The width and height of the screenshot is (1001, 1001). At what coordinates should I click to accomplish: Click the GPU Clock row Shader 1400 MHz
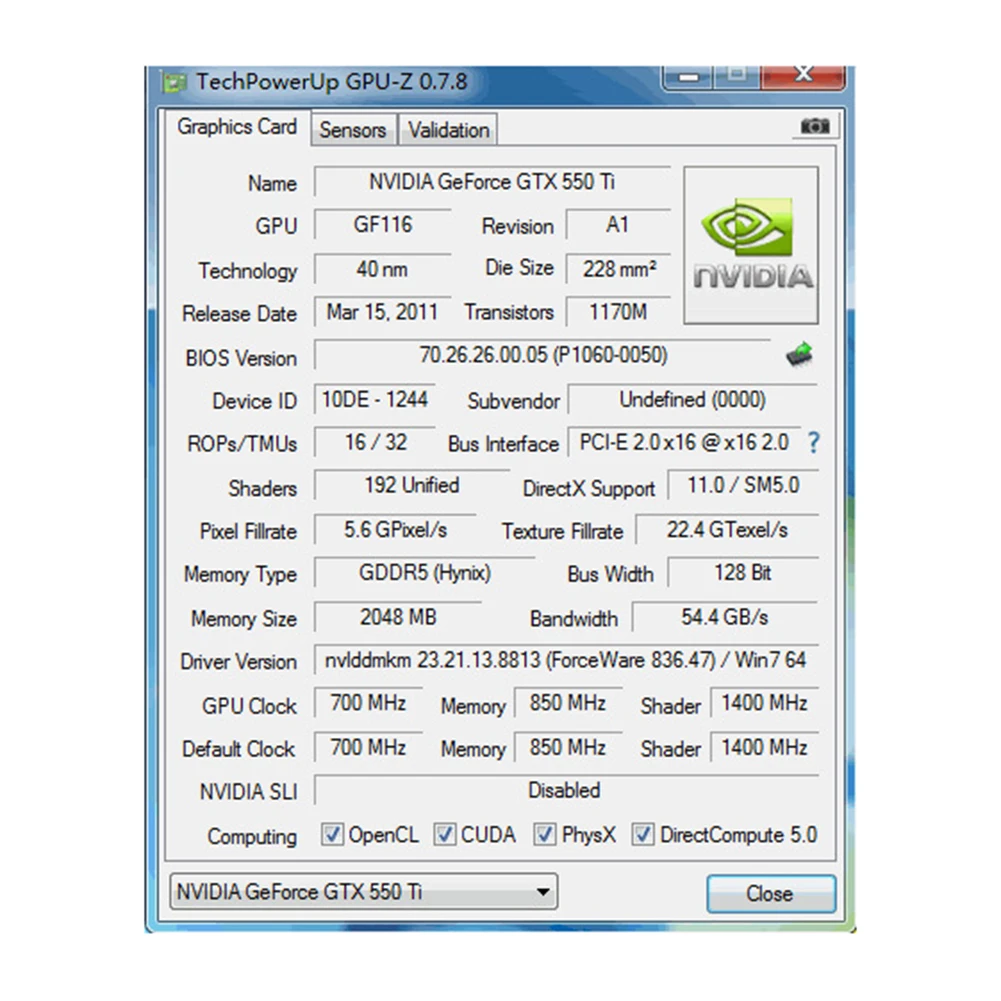(764, 704)
